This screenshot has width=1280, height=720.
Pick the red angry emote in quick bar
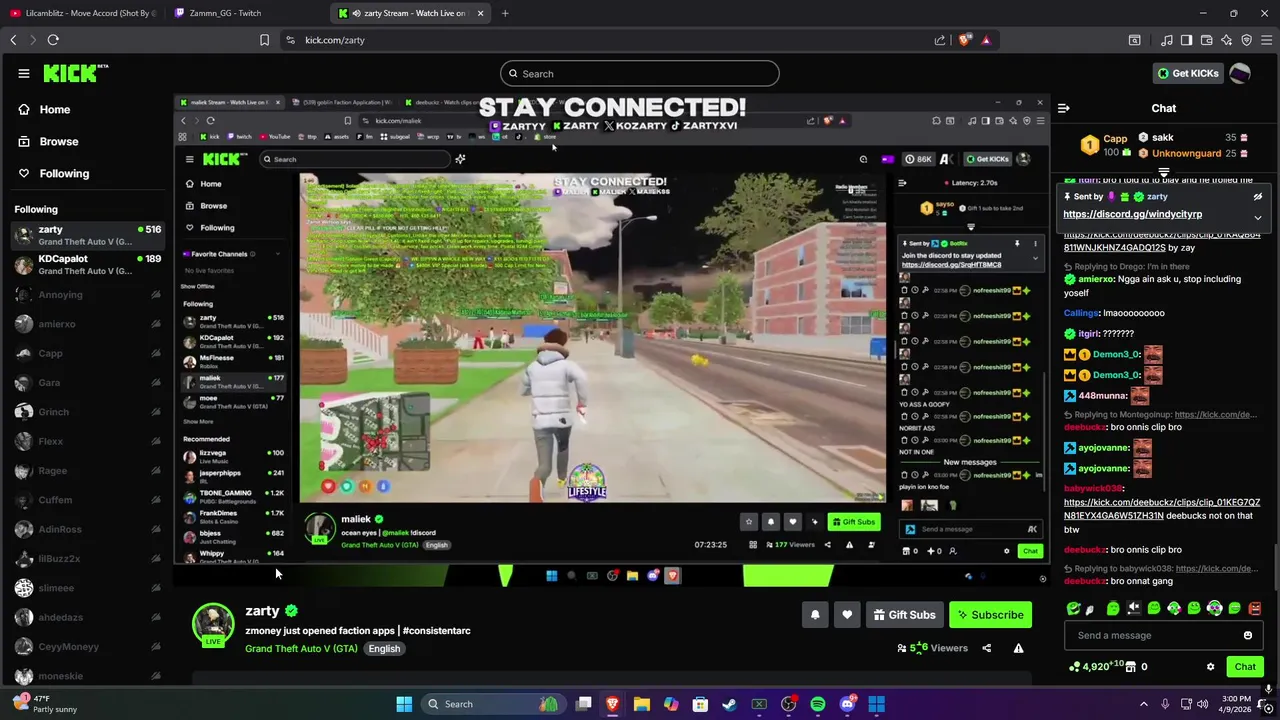(1254, 608)
